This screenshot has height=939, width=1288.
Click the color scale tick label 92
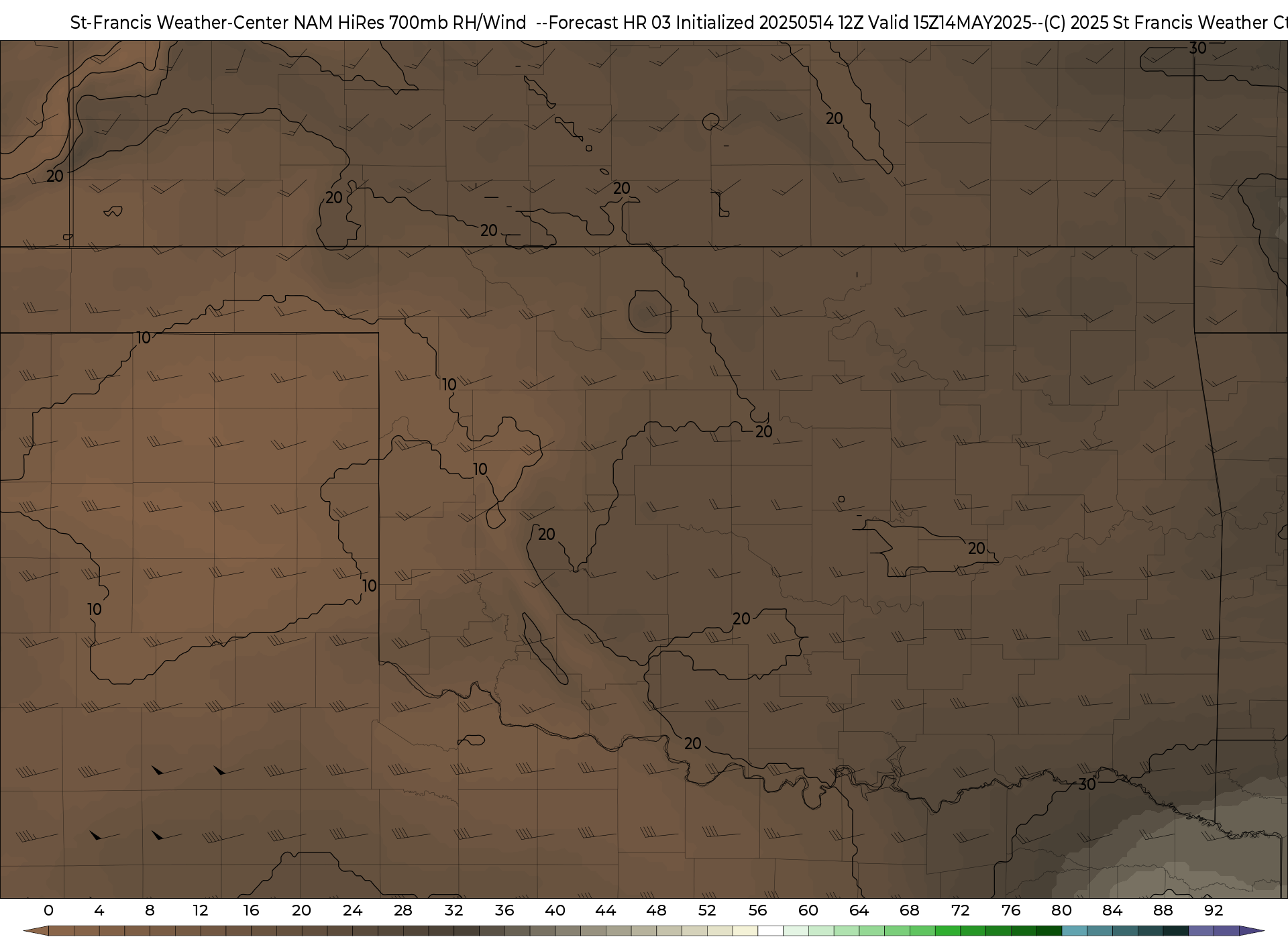(x=1214, y=910)
